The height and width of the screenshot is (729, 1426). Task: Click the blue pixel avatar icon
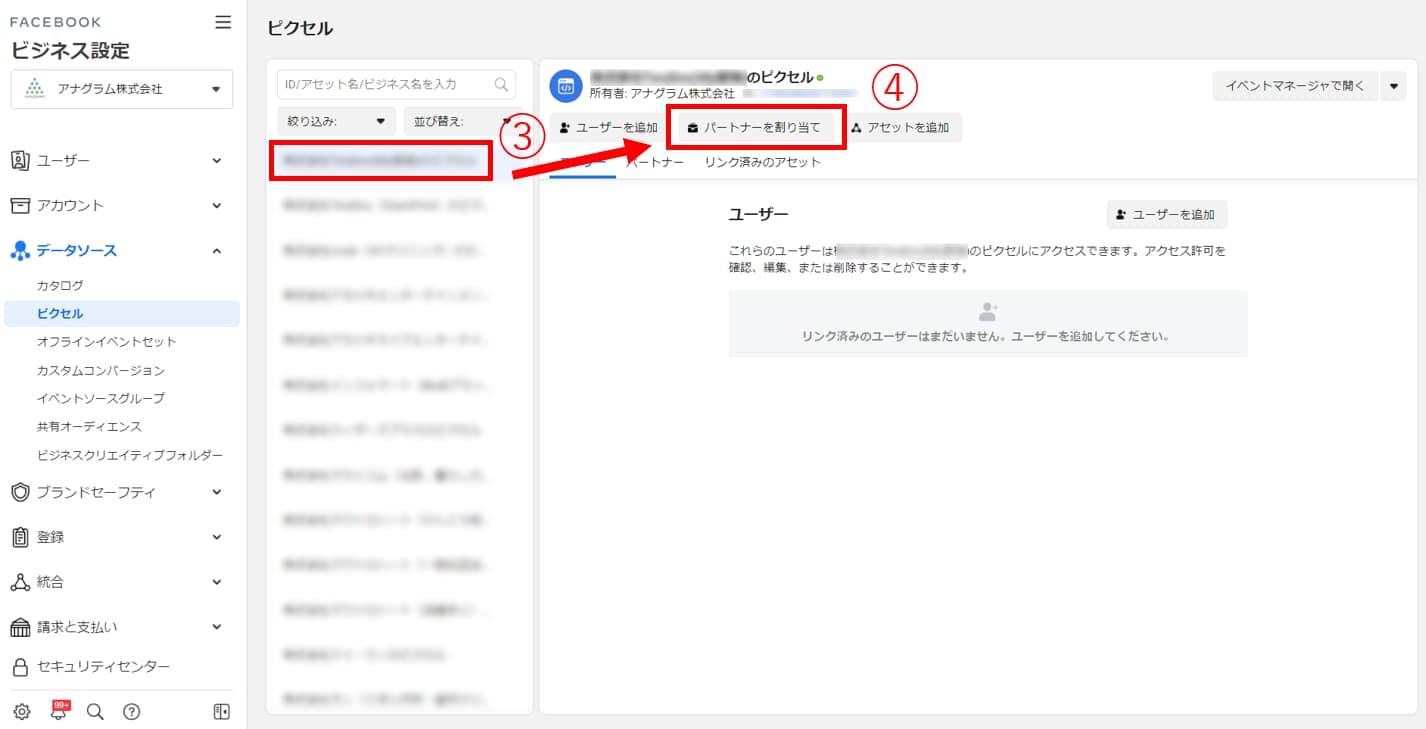click(566, 85)
